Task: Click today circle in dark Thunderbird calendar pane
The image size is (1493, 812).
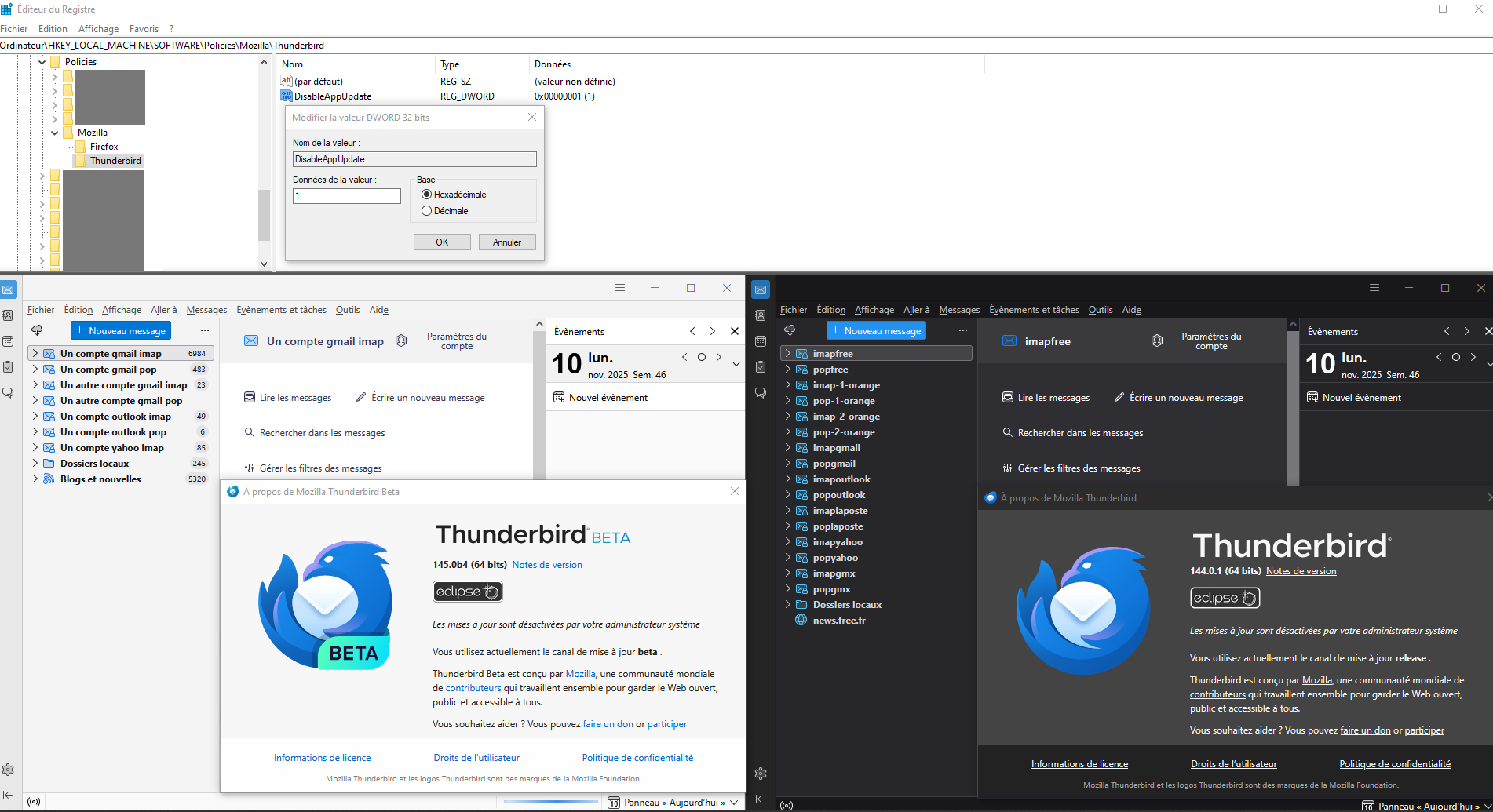Action: click(1455, 357)
